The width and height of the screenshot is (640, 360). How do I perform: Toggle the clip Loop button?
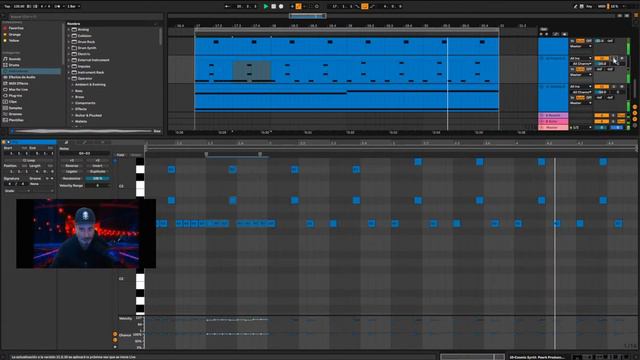(29, 160)
